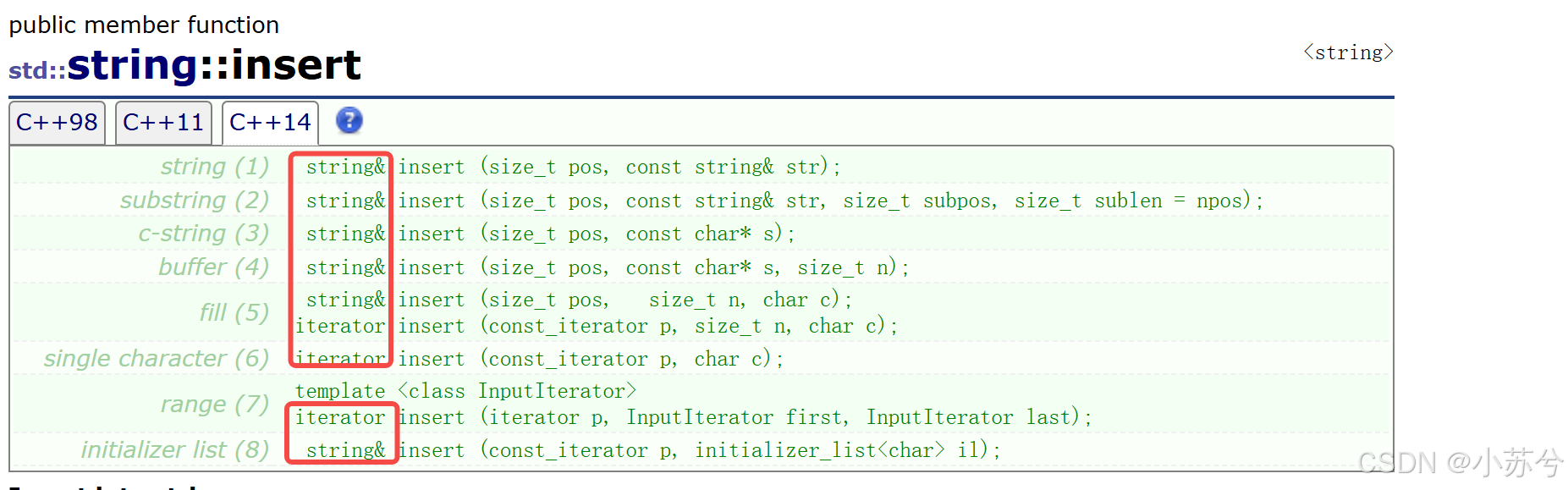Click the "string (1)" overload label
The width and height of the screenshot is (1568, 490).
[x=214, y=167]
